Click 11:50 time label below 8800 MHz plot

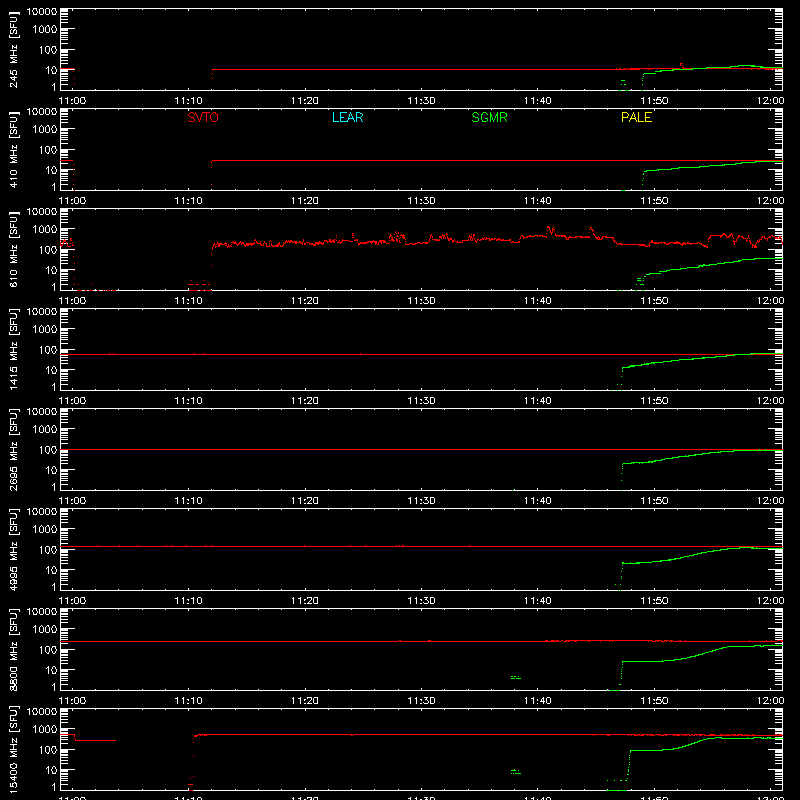pos(654,701)
